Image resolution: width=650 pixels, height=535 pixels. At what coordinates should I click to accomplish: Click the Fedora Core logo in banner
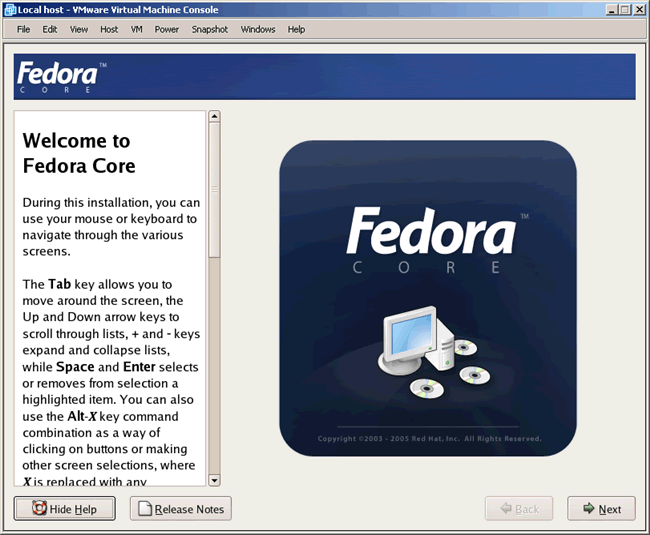60,77
